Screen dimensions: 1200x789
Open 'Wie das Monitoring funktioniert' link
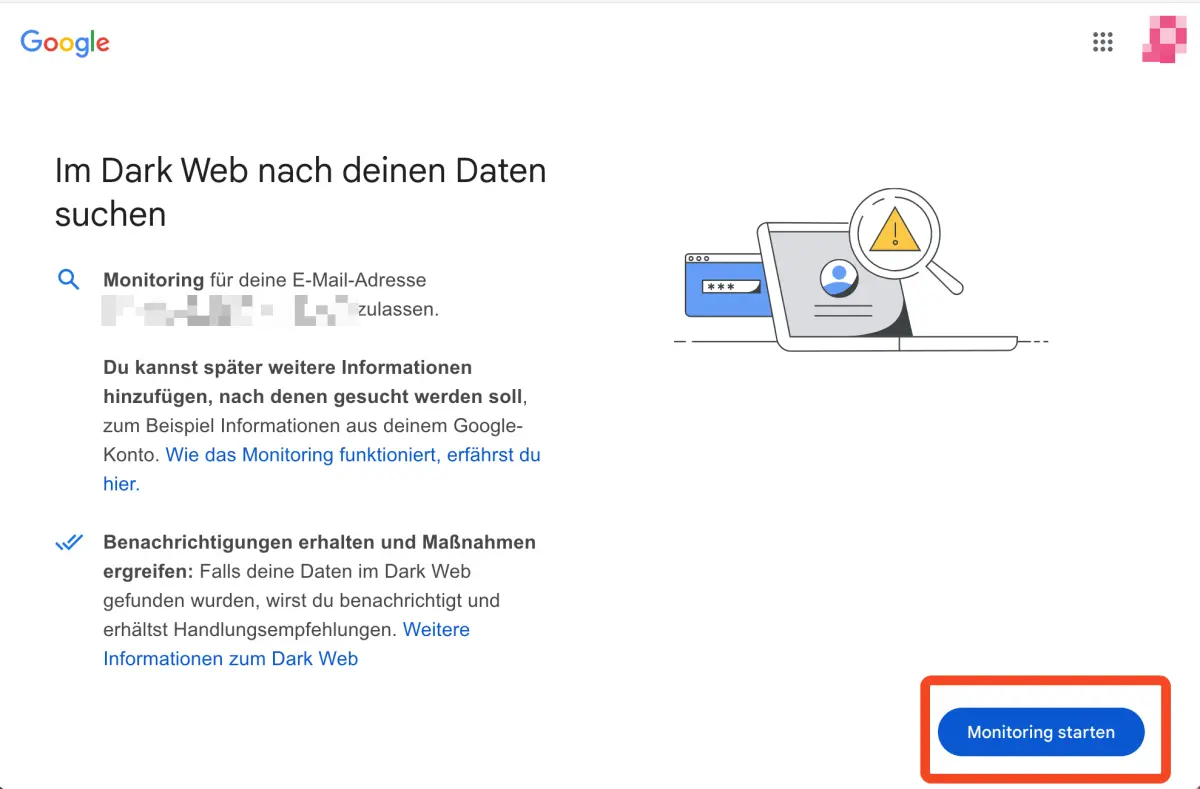[352, 455]
